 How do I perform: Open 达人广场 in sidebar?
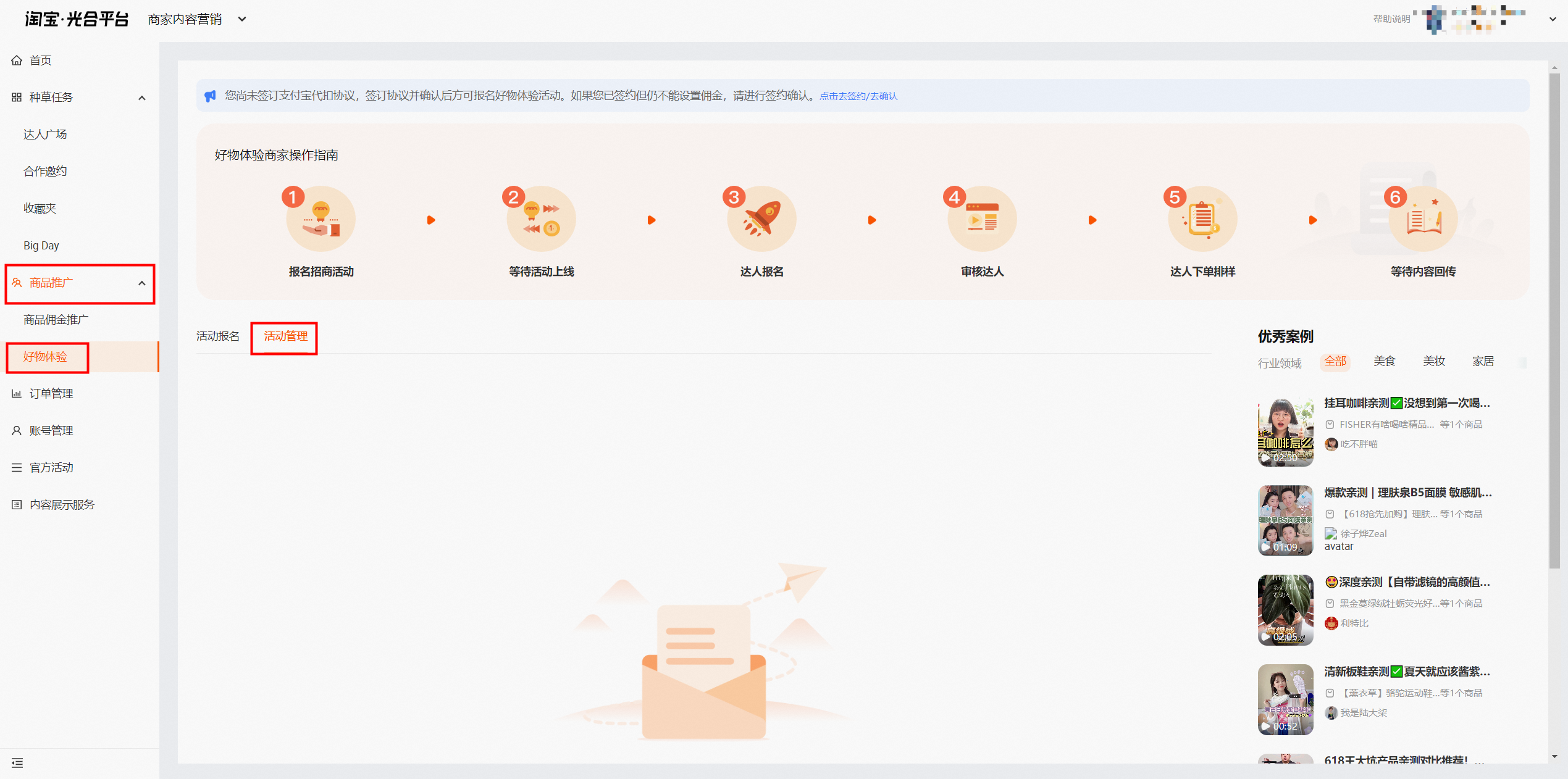(x=45, y=135)
